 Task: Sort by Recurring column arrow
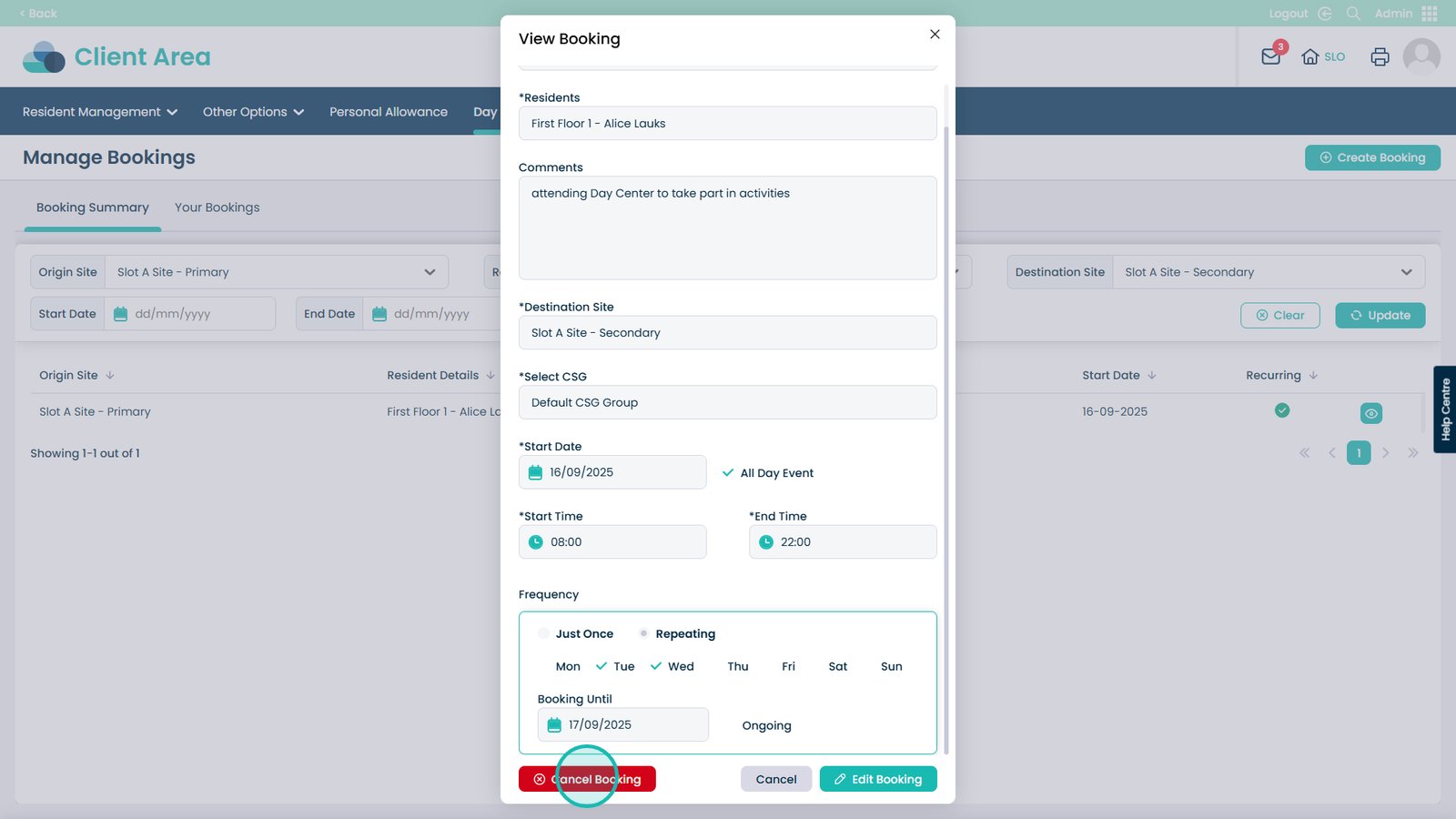tap(1313, 375)
